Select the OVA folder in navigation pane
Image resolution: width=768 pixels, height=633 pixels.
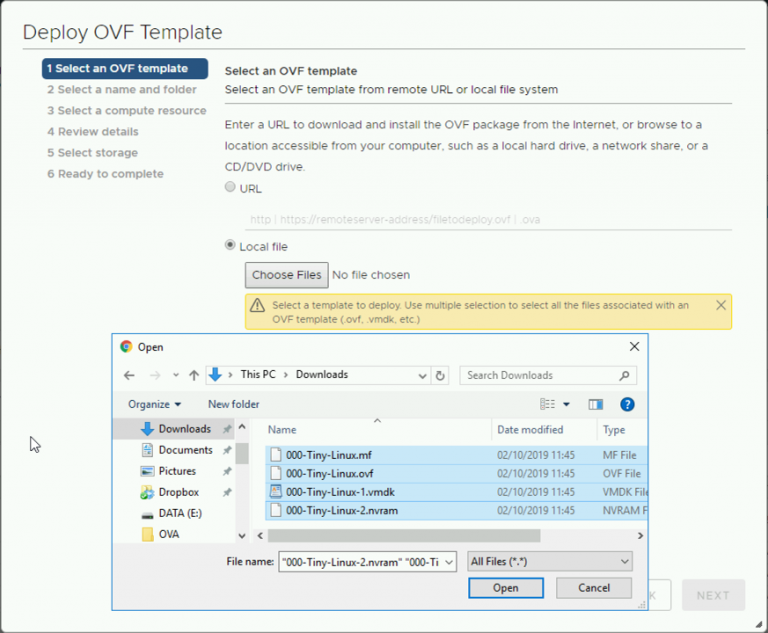[168, 534]
